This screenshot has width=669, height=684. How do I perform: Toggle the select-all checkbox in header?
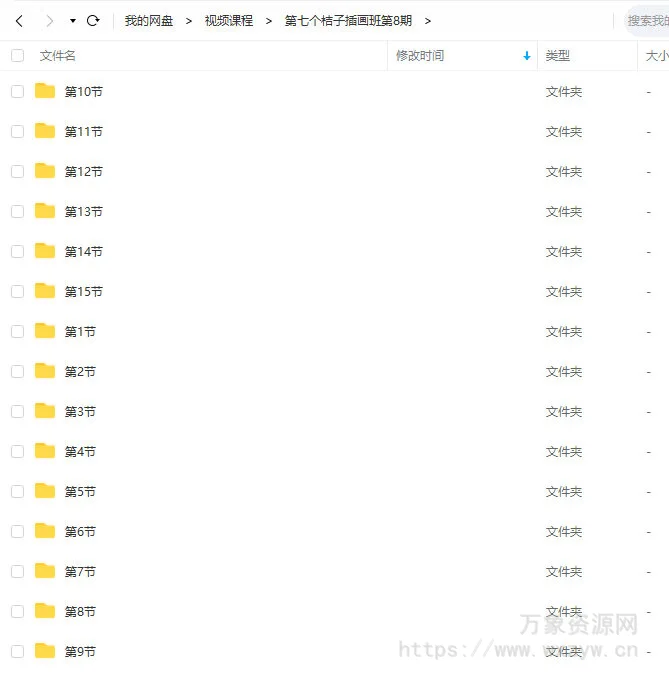(17, 56)
